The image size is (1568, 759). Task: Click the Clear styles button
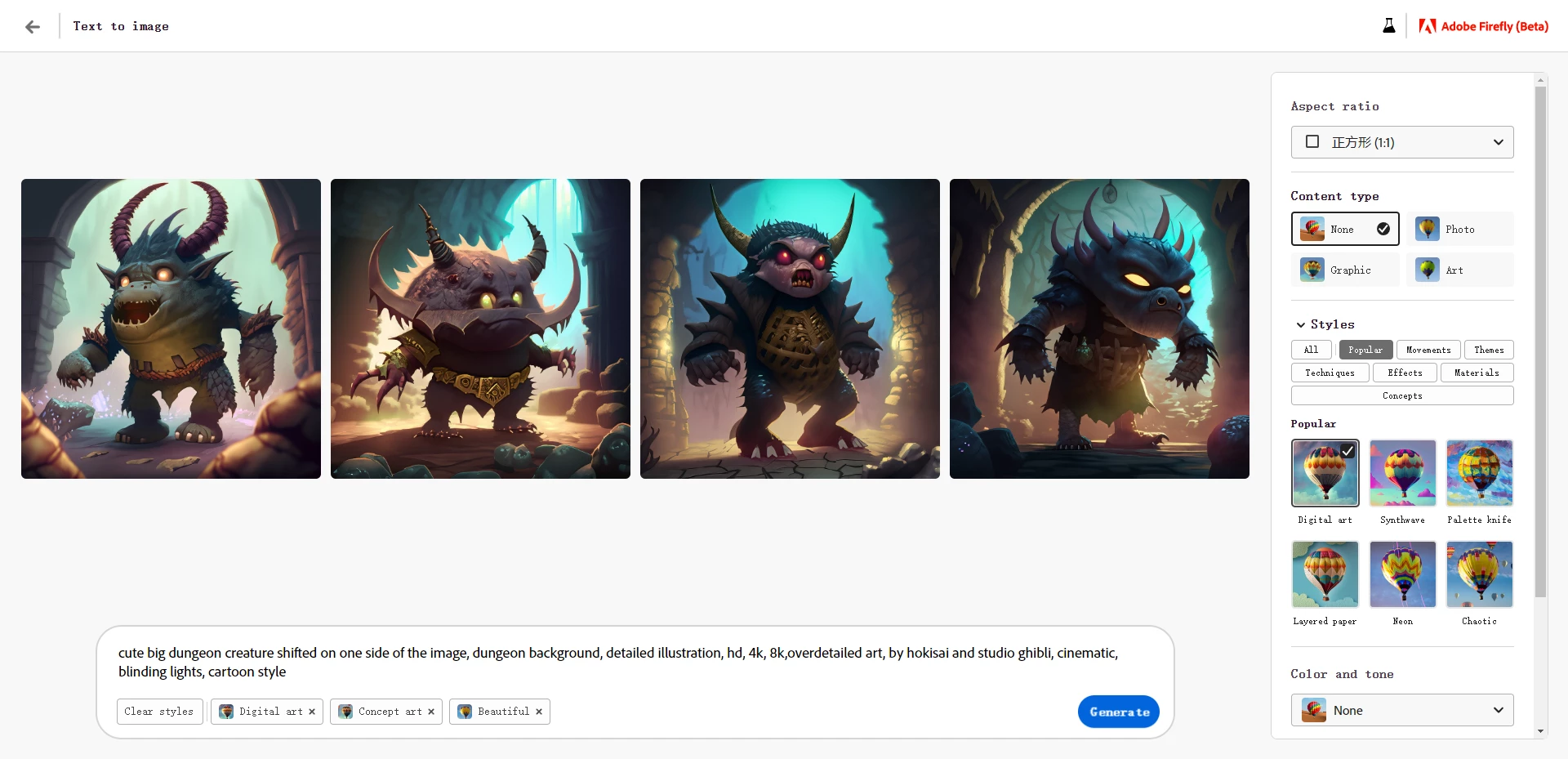click(159, 712)
